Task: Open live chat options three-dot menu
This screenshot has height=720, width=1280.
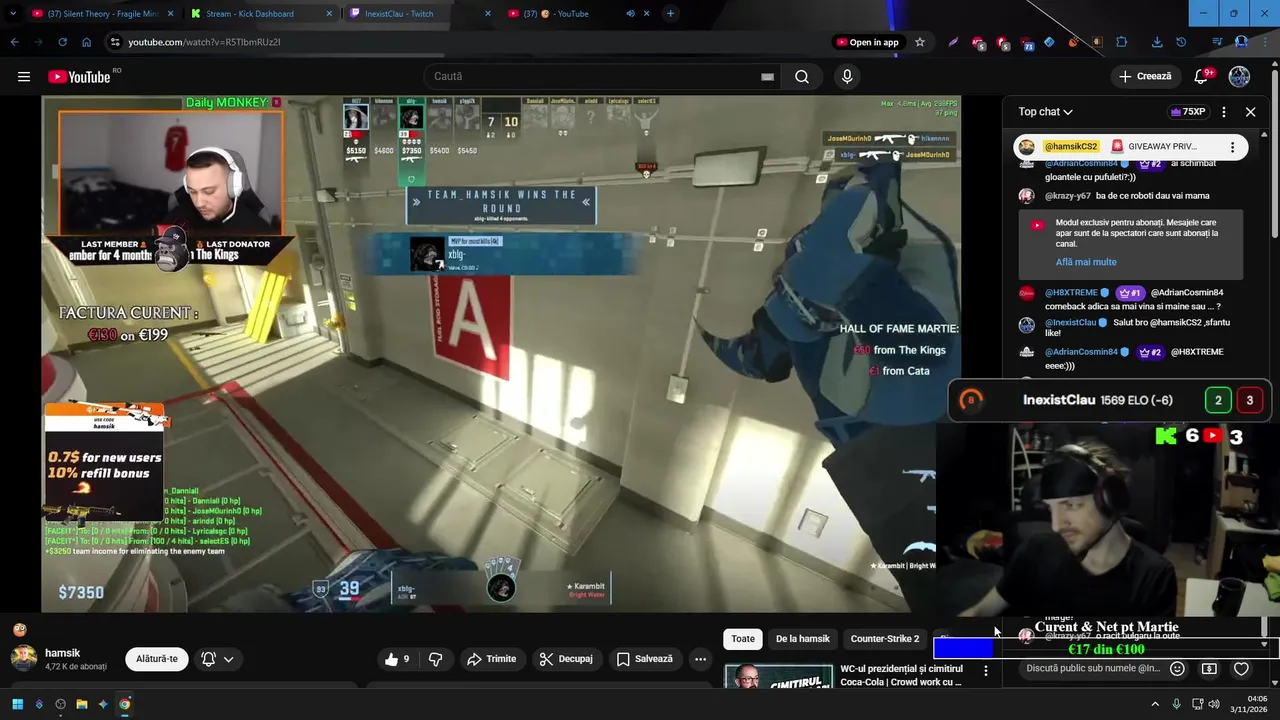Action: click(1224, 112)
